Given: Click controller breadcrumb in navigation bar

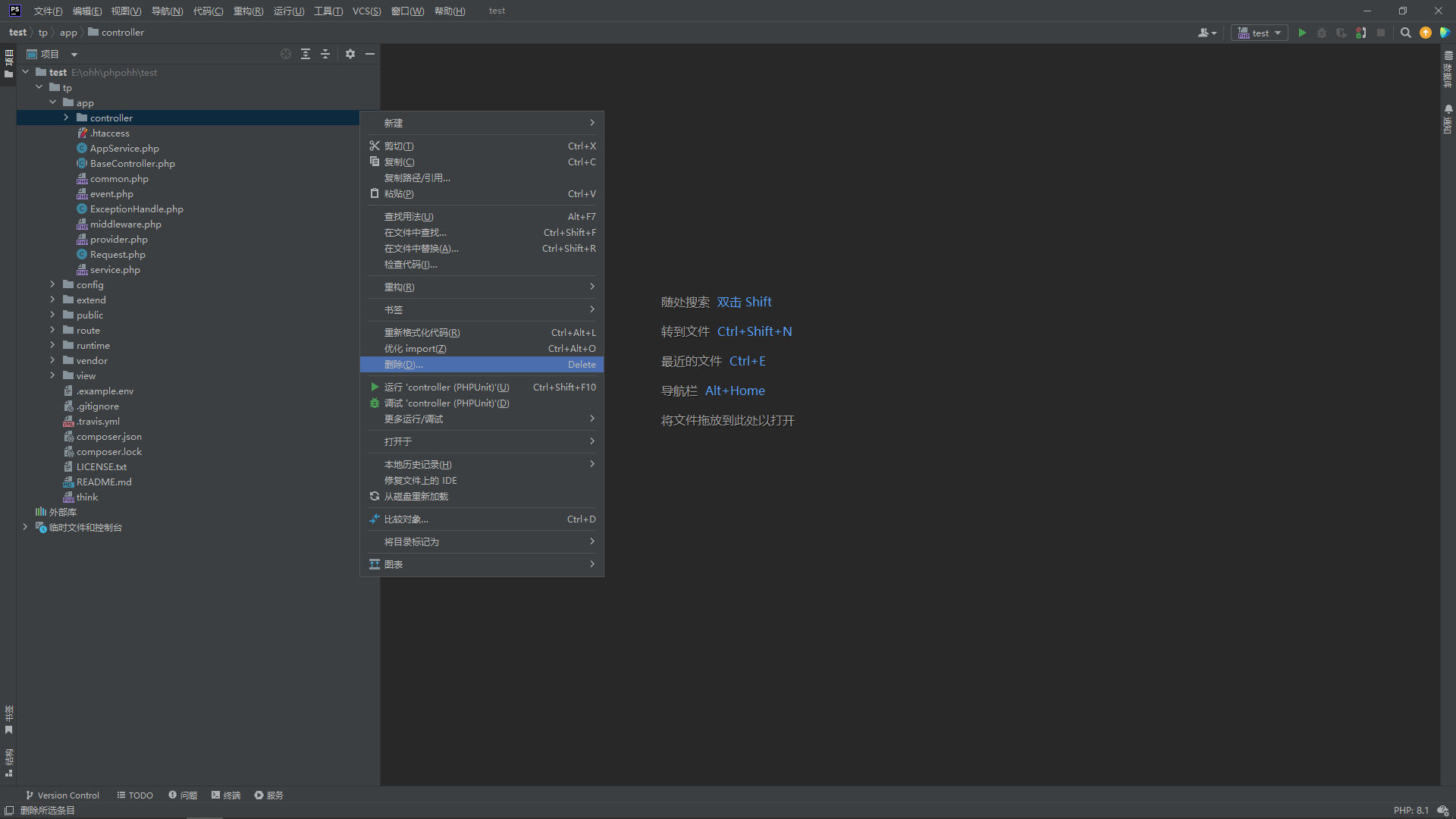Looking at the screenshot, I should pos(116,33).
